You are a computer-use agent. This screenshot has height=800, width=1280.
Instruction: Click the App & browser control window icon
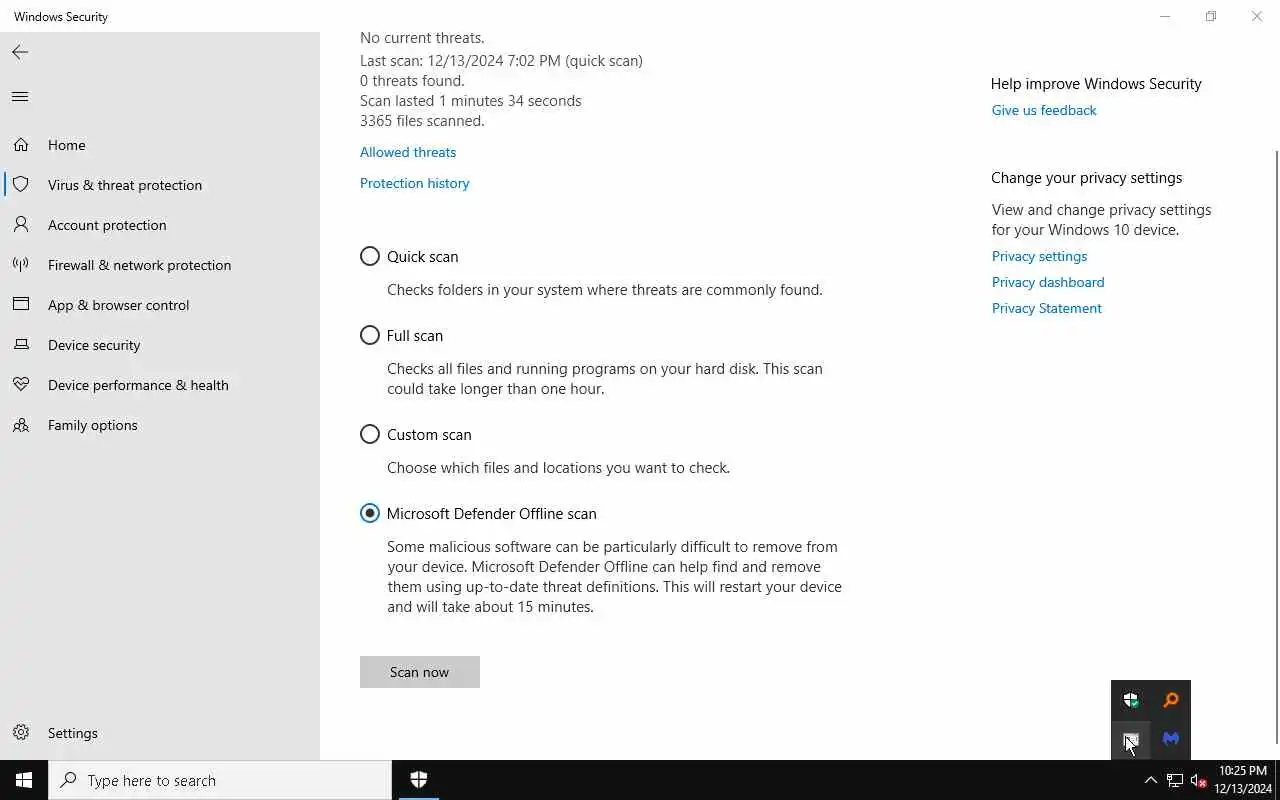point(20,305)
